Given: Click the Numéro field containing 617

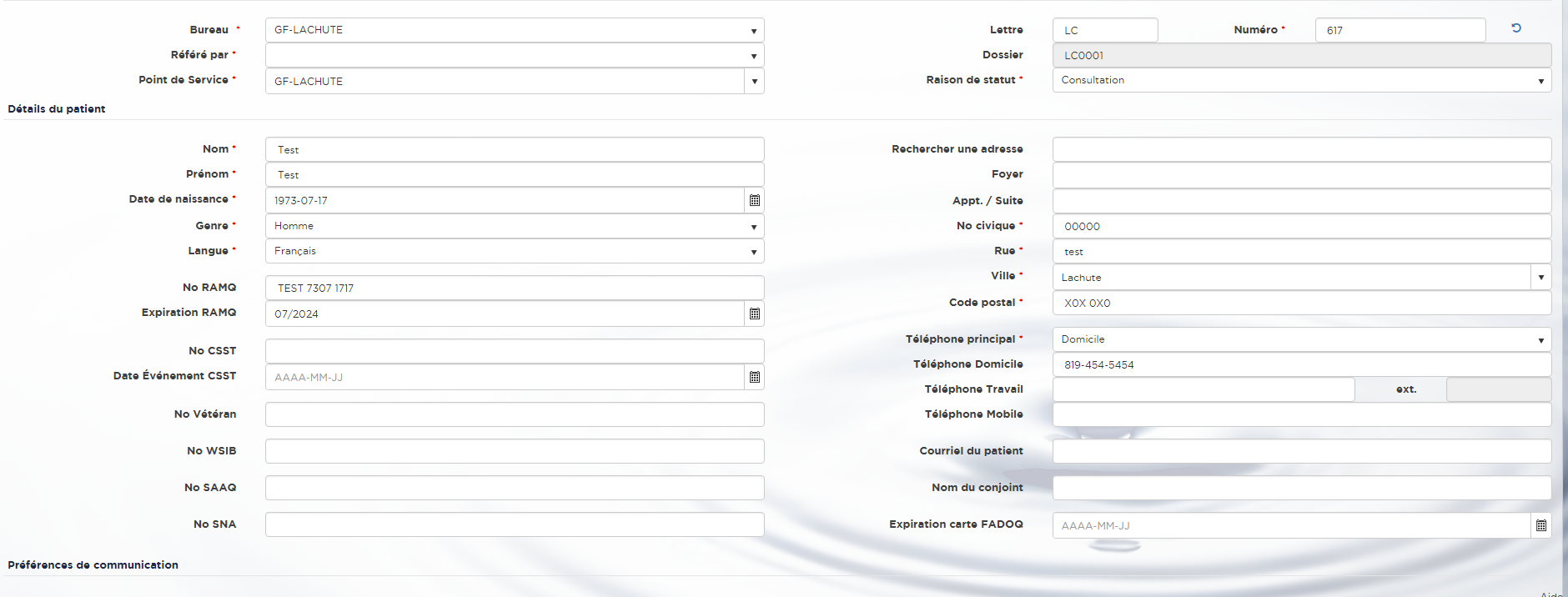Looking at the screenshot, I should click(x=1400, y=30).
